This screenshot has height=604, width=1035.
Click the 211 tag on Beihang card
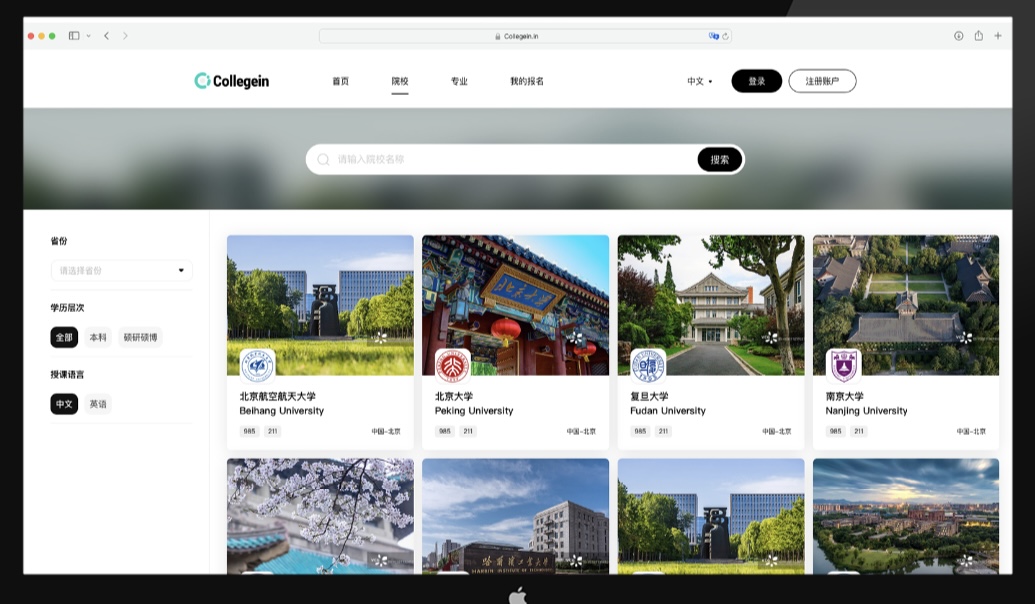(x=273, y=431)
